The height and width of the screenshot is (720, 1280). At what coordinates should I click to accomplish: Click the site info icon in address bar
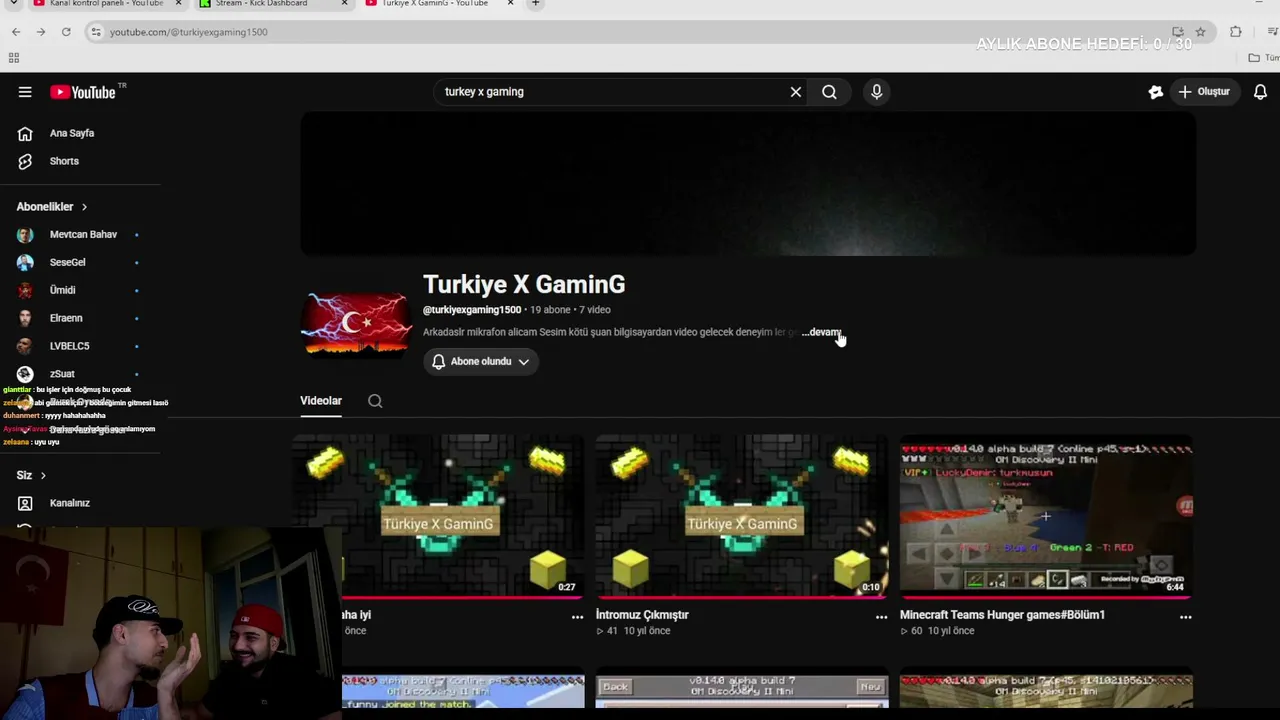click(96, 32)
